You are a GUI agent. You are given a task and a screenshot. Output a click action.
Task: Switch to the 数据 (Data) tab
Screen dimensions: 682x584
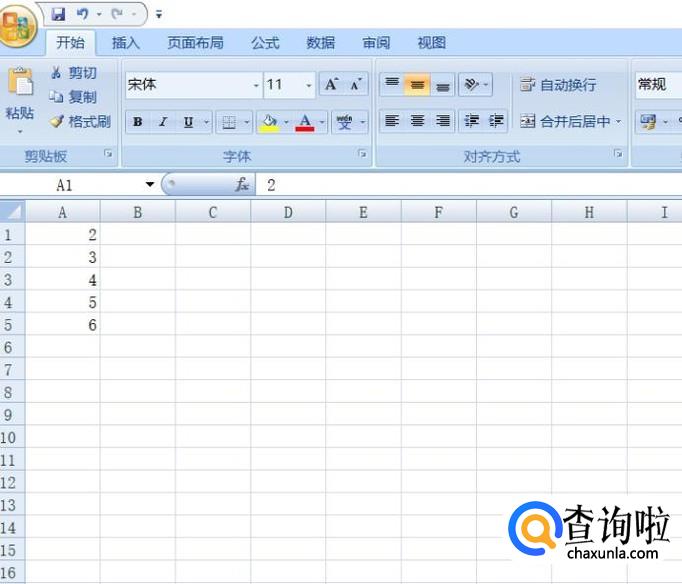pyautogui.click(x=321, y=43)
